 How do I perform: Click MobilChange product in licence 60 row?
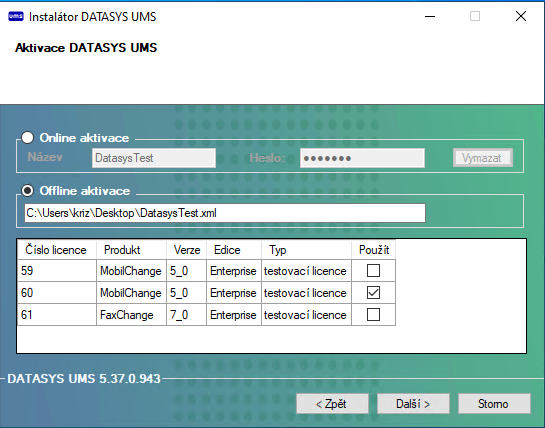tap(131, 292)
